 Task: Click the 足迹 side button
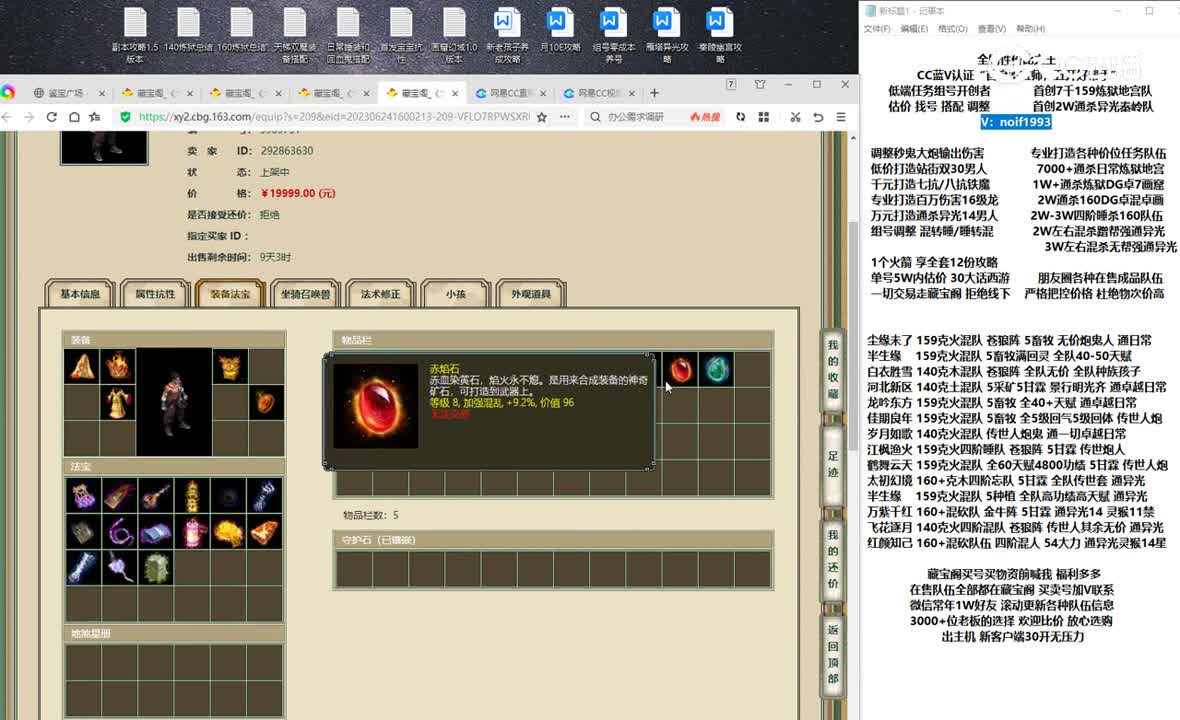(832, 464)
